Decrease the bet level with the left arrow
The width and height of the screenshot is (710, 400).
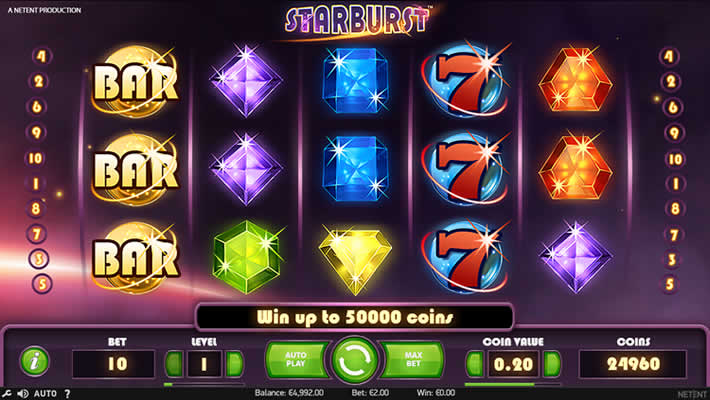[174, 363]
